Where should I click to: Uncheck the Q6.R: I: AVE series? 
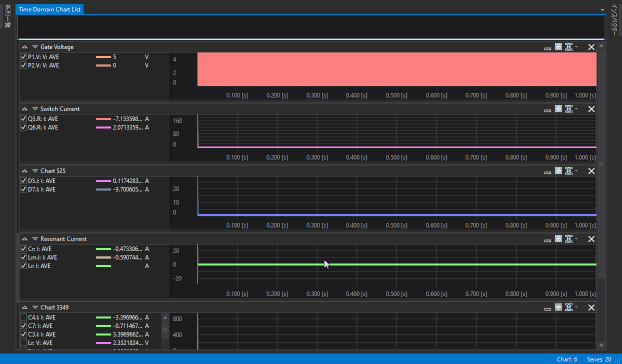[23, 127]
